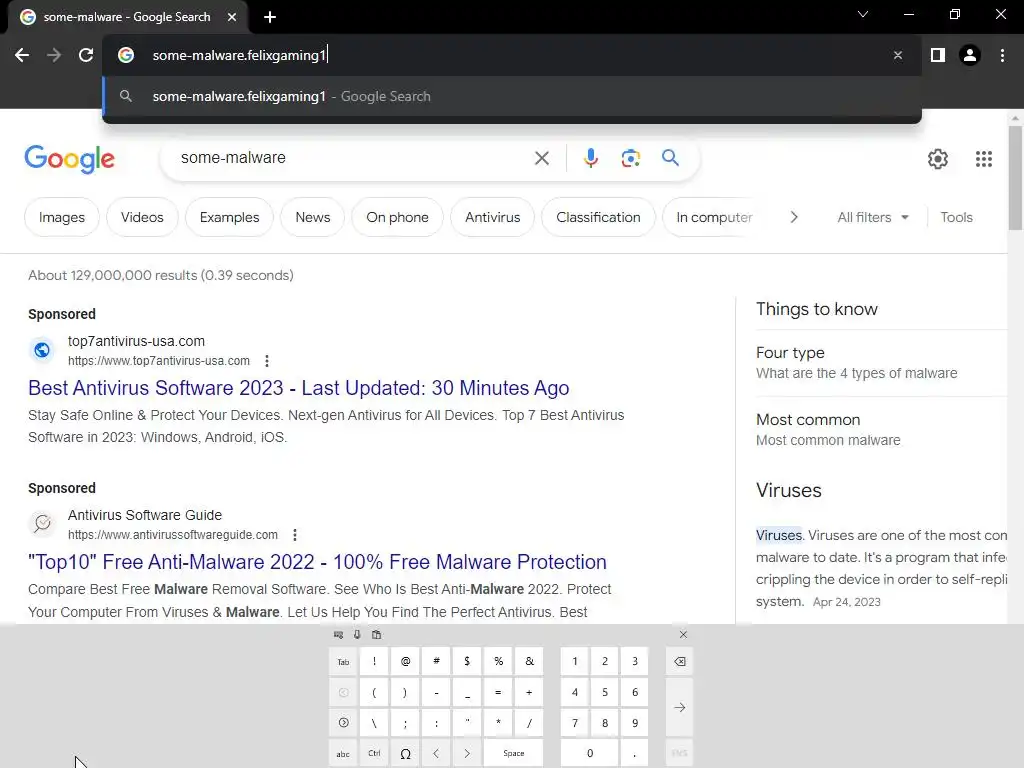Tap the period key on keypad
Viewport: 1024px width, 768px height.
point(635,754)
